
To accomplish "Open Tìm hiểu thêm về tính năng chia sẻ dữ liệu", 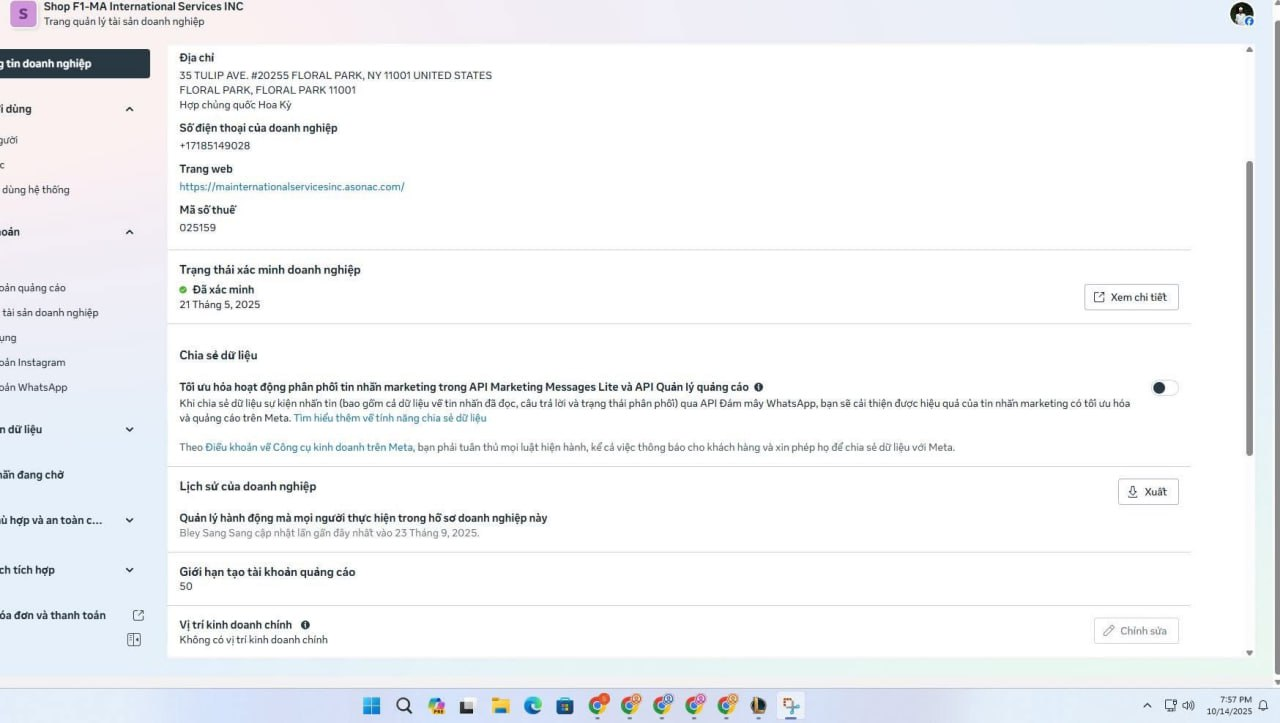I will click(390, 418).
